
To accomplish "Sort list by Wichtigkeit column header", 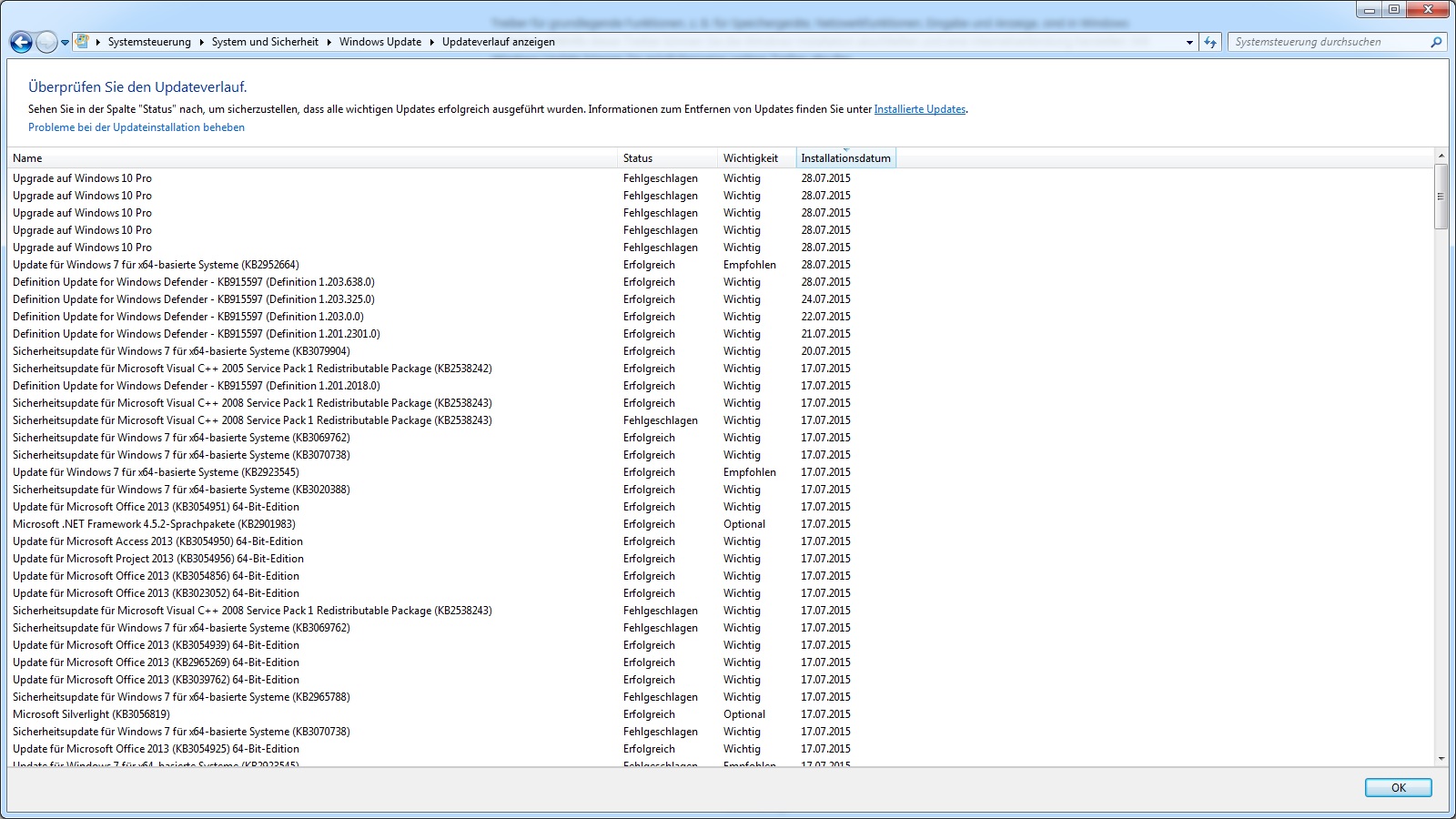I will pos(757,158).
